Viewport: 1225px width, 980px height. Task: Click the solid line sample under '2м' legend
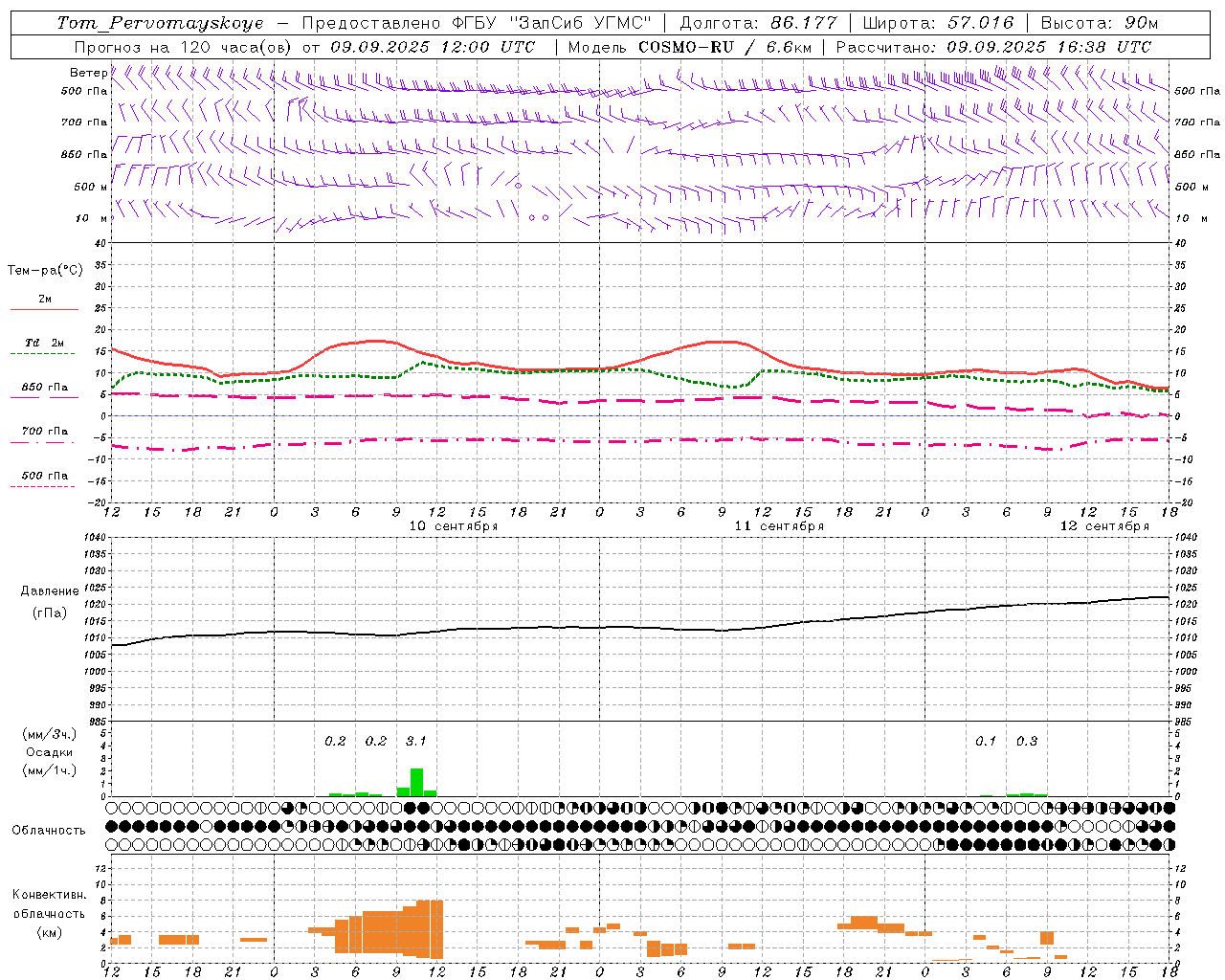[44, 310]
